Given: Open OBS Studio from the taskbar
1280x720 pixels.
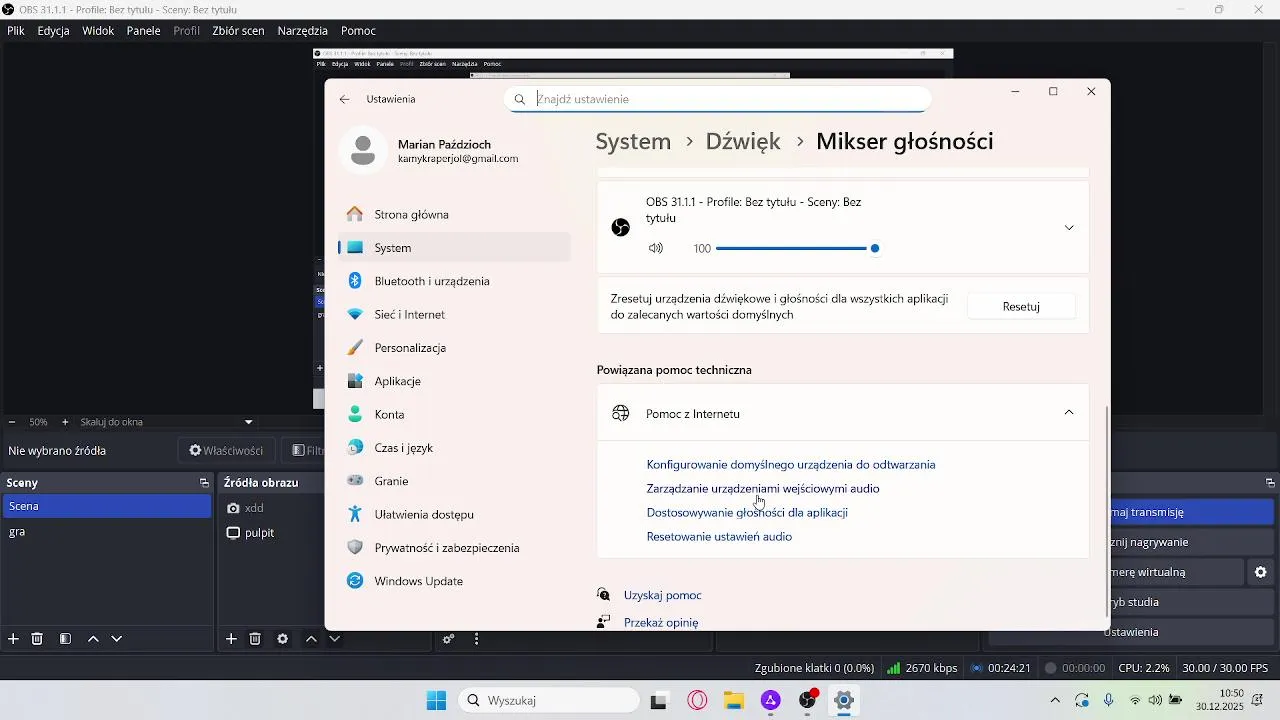Looking at the screenshot, I should 808,700.
